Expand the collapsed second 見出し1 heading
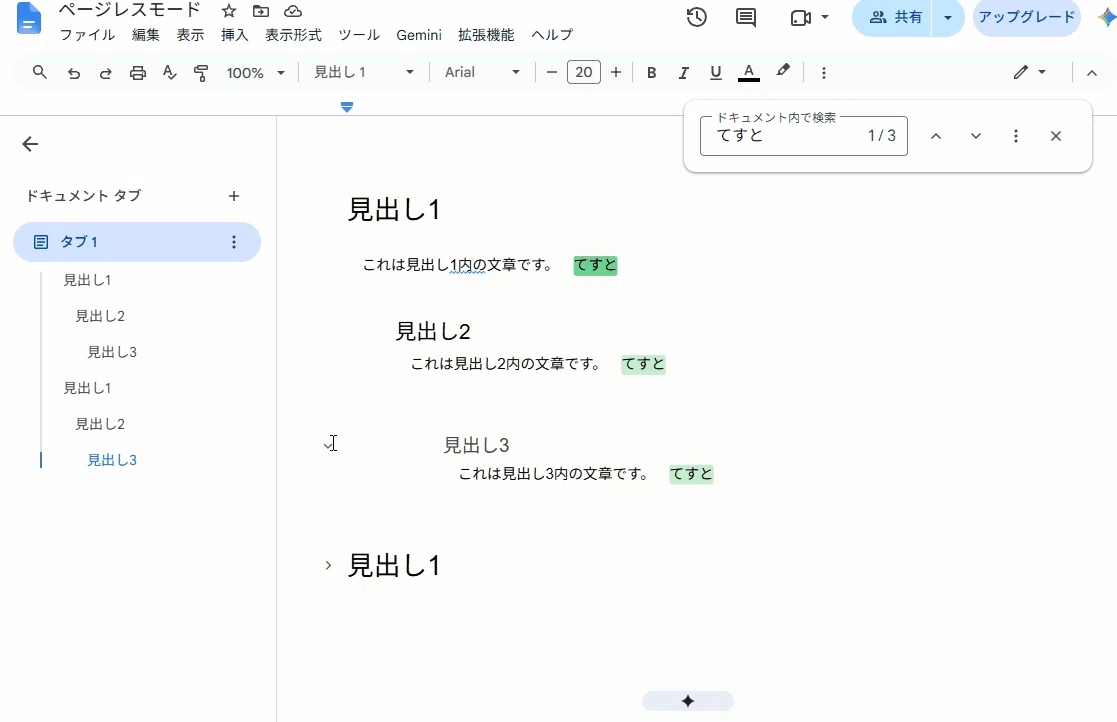The height and width of the screenshot is (722, 1117). [328, 565]
